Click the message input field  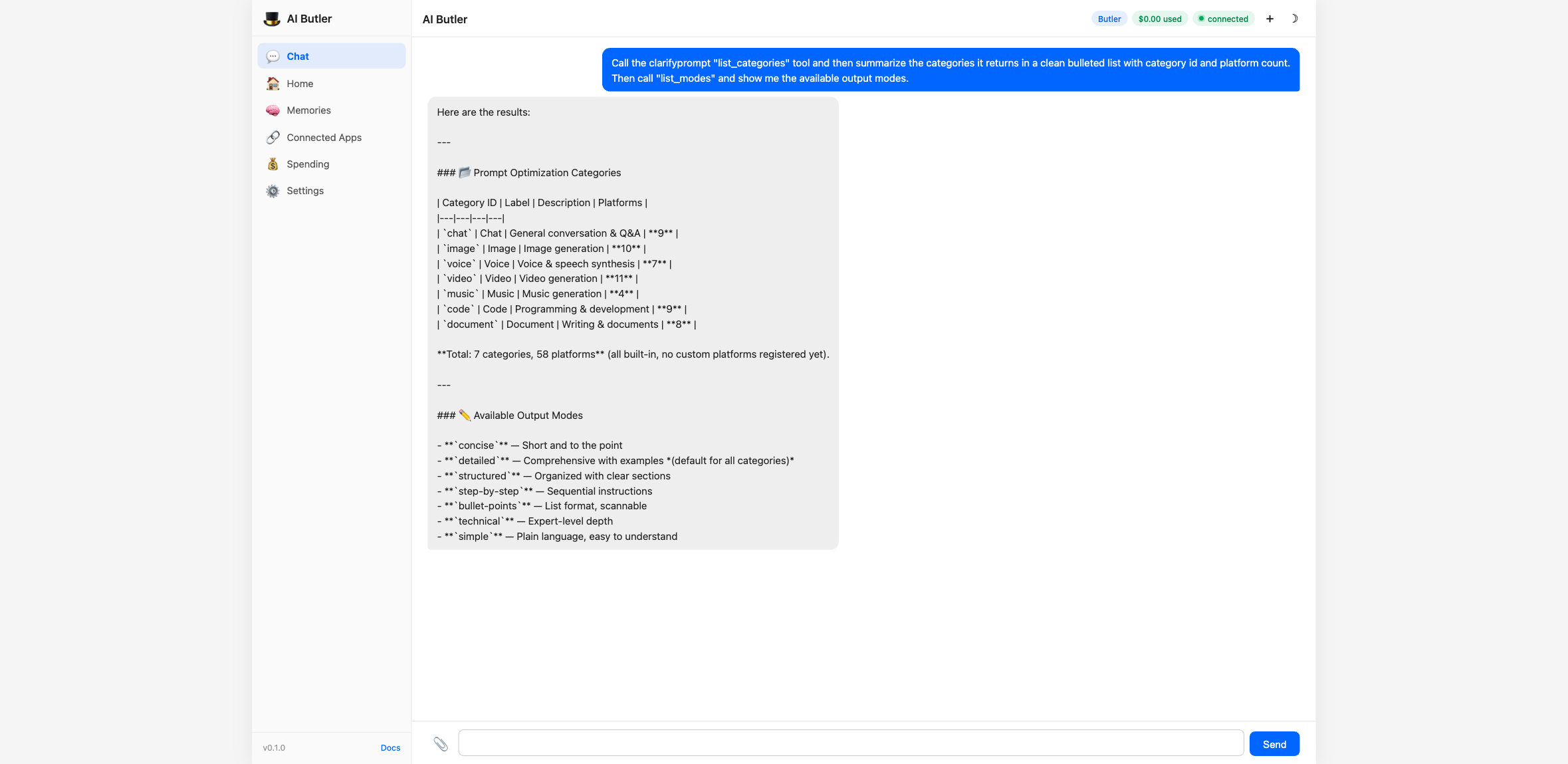[x=851, y=743]
